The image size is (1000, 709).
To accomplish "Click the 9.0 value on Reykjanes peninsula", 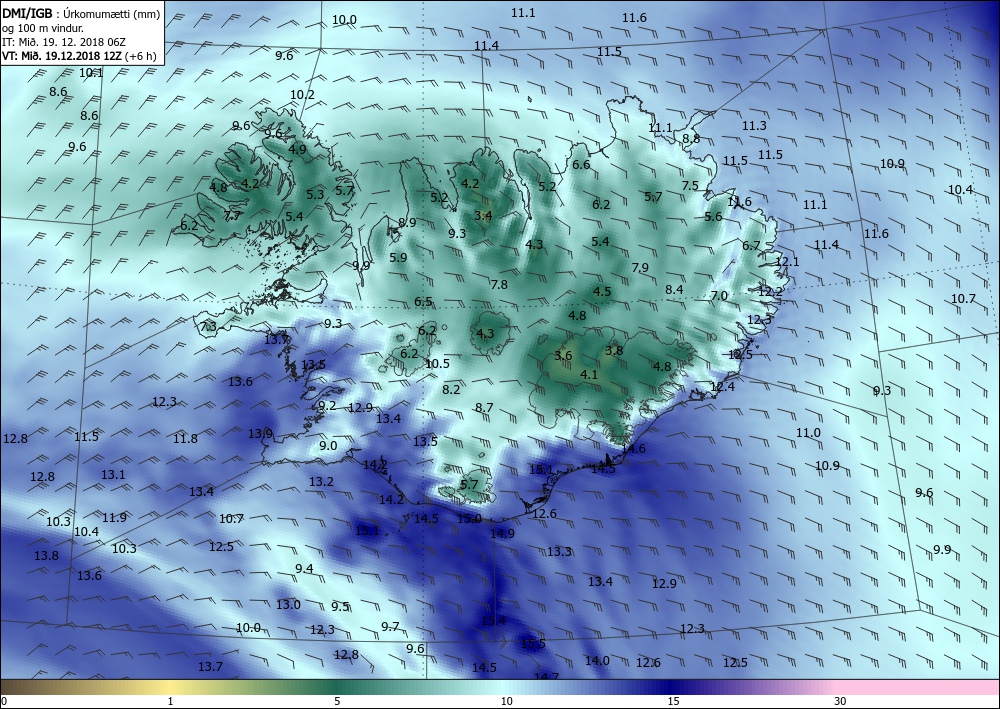I will click(x=328, y=446).
